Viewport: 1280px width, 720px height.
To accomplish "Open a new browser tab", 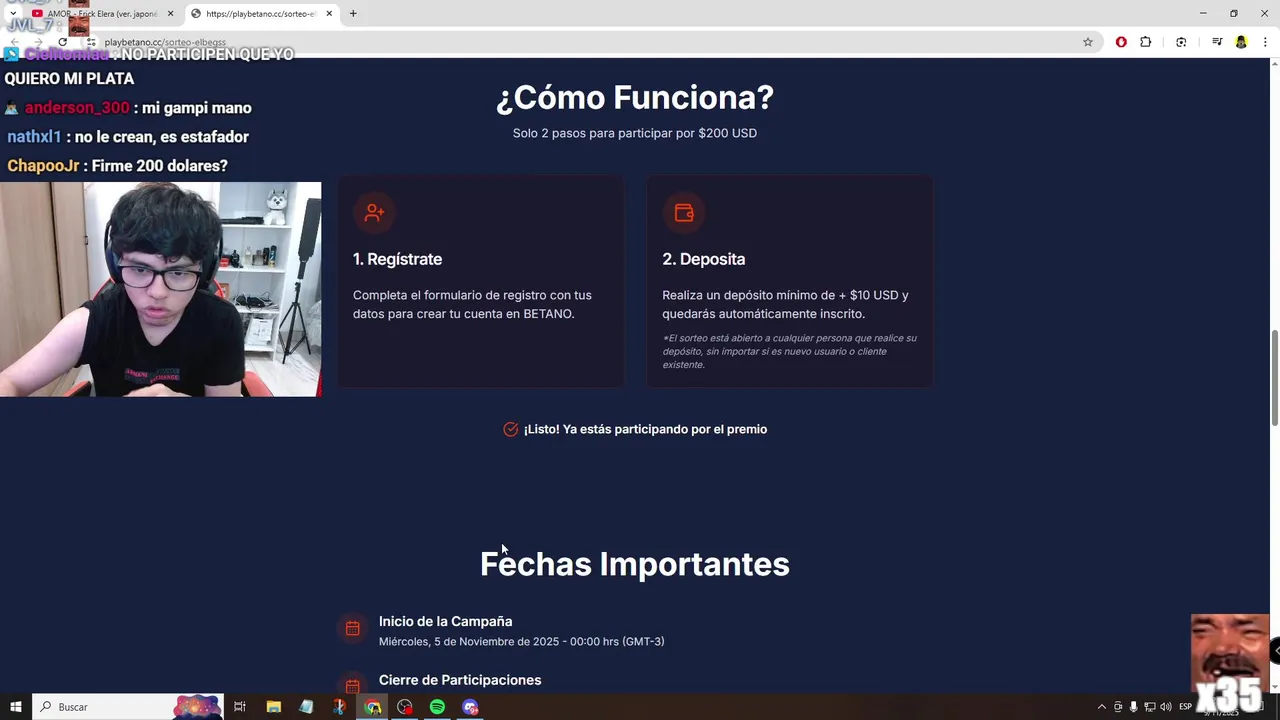I will tap(353, 14).
